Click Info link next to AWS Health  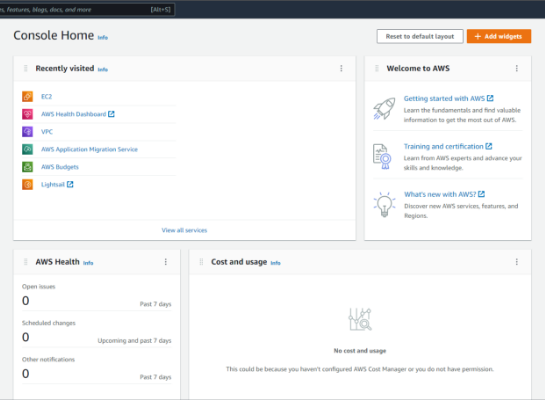pyautogui.click(x=88, y=263)
